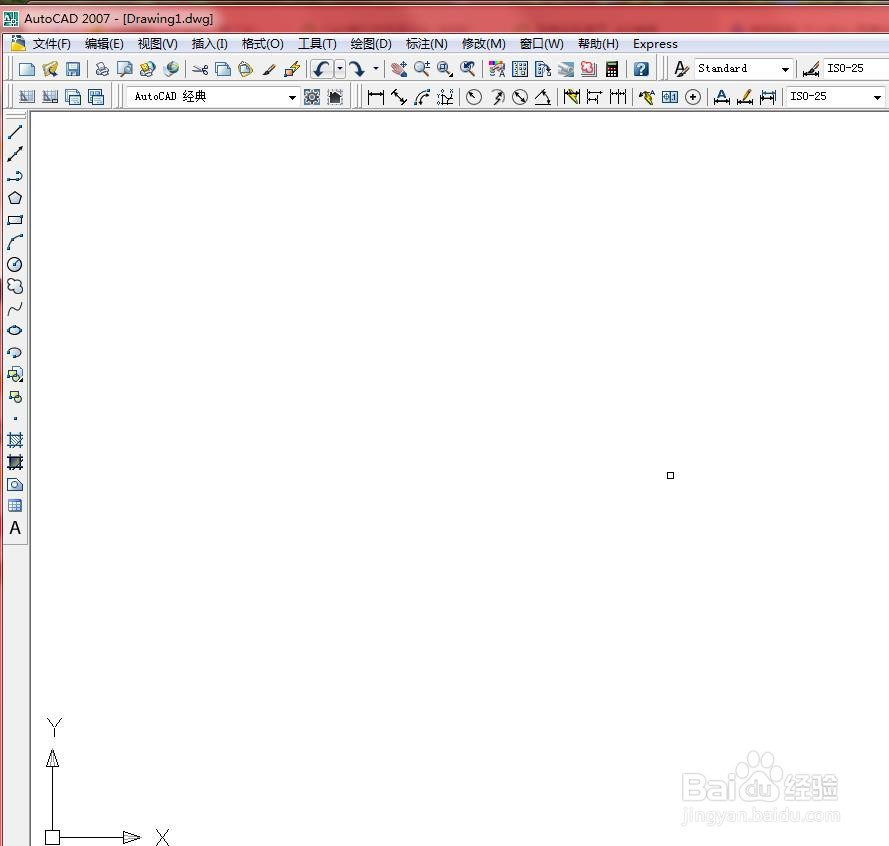889x846 pixels.
Task: Select the Construction Line tool
Action: (x=15, y=154)
